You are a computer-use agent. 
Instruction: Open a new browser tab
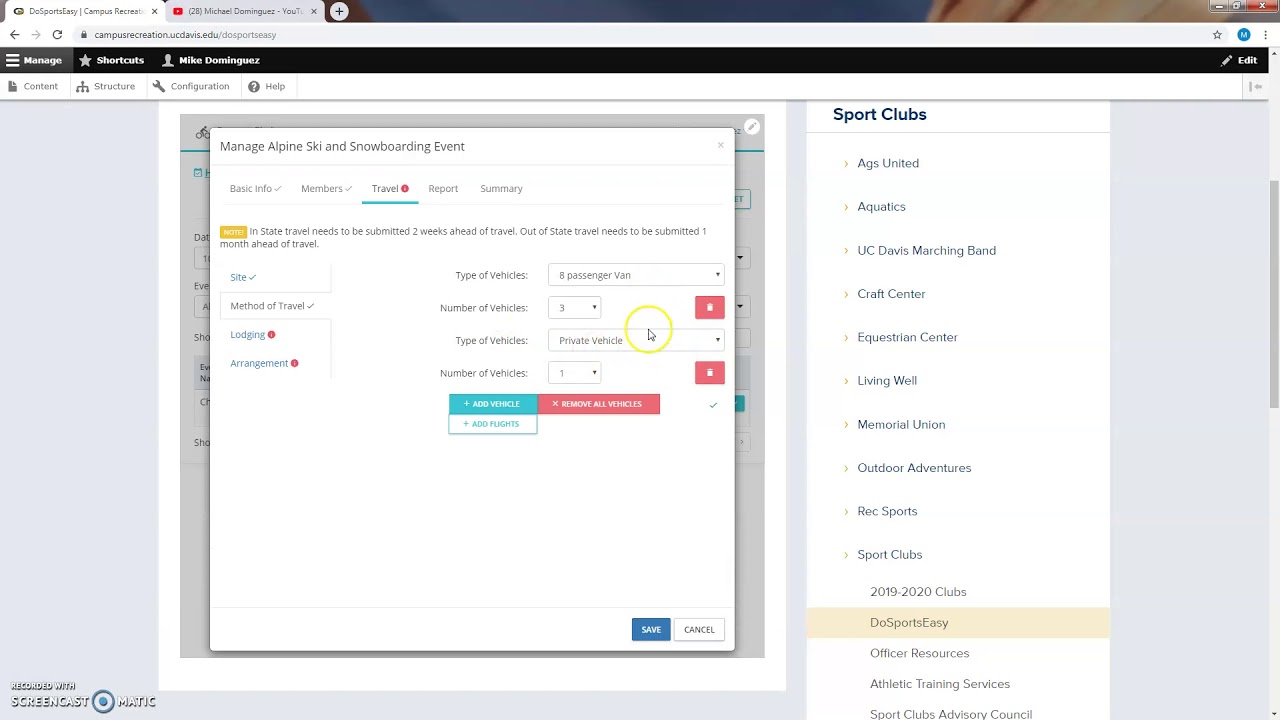coord(339,11)
